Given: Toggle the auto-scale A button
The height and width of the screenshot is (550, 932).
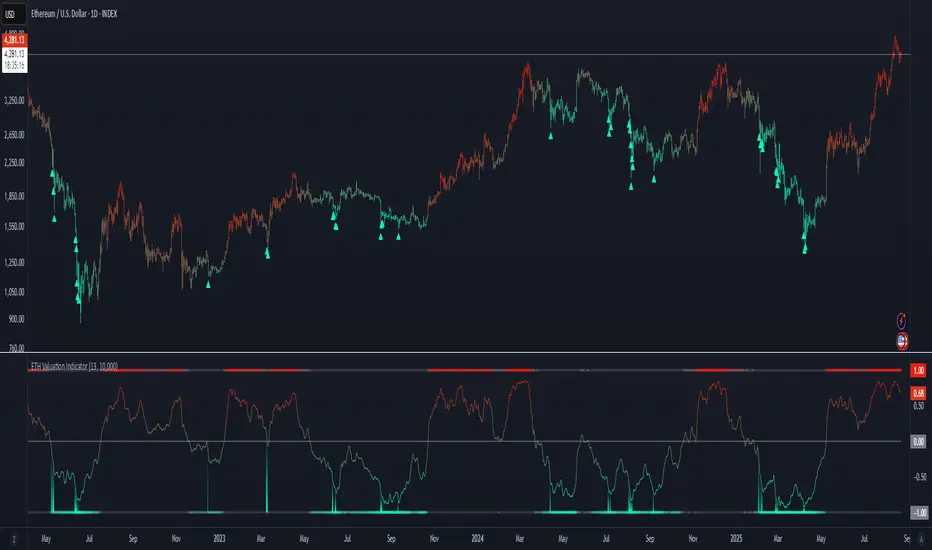Looking at the screenshot, I should [921, 539].
